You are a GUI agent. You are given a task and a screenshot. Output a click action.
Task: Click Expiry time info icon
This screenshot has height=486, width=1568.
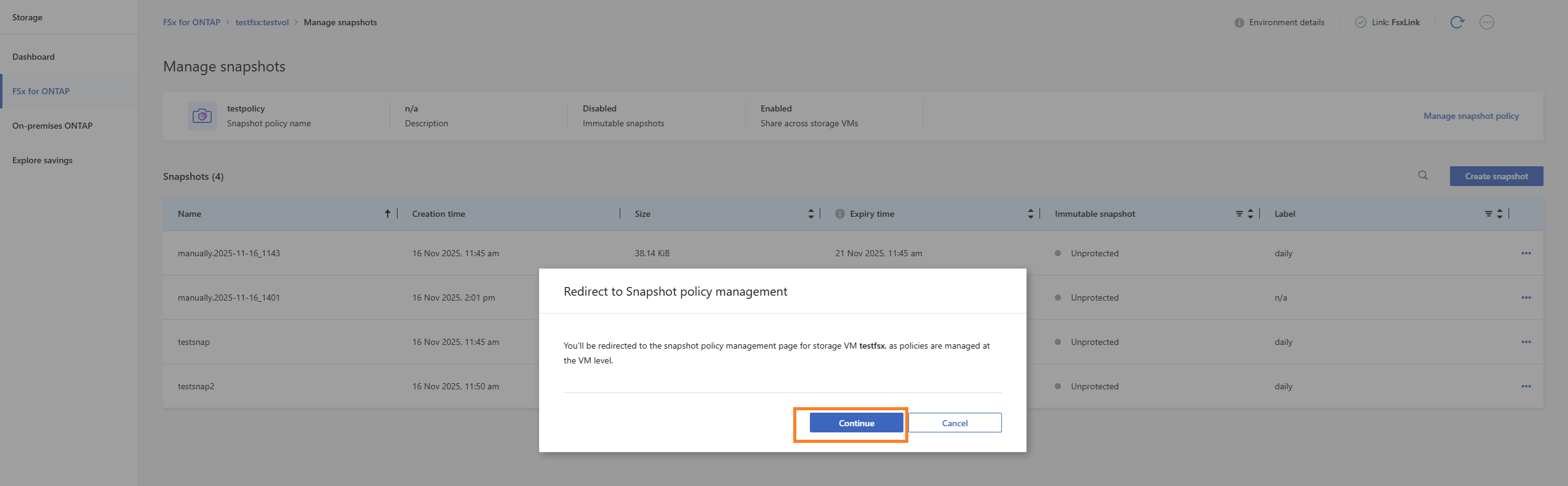(x=839, y=214)
